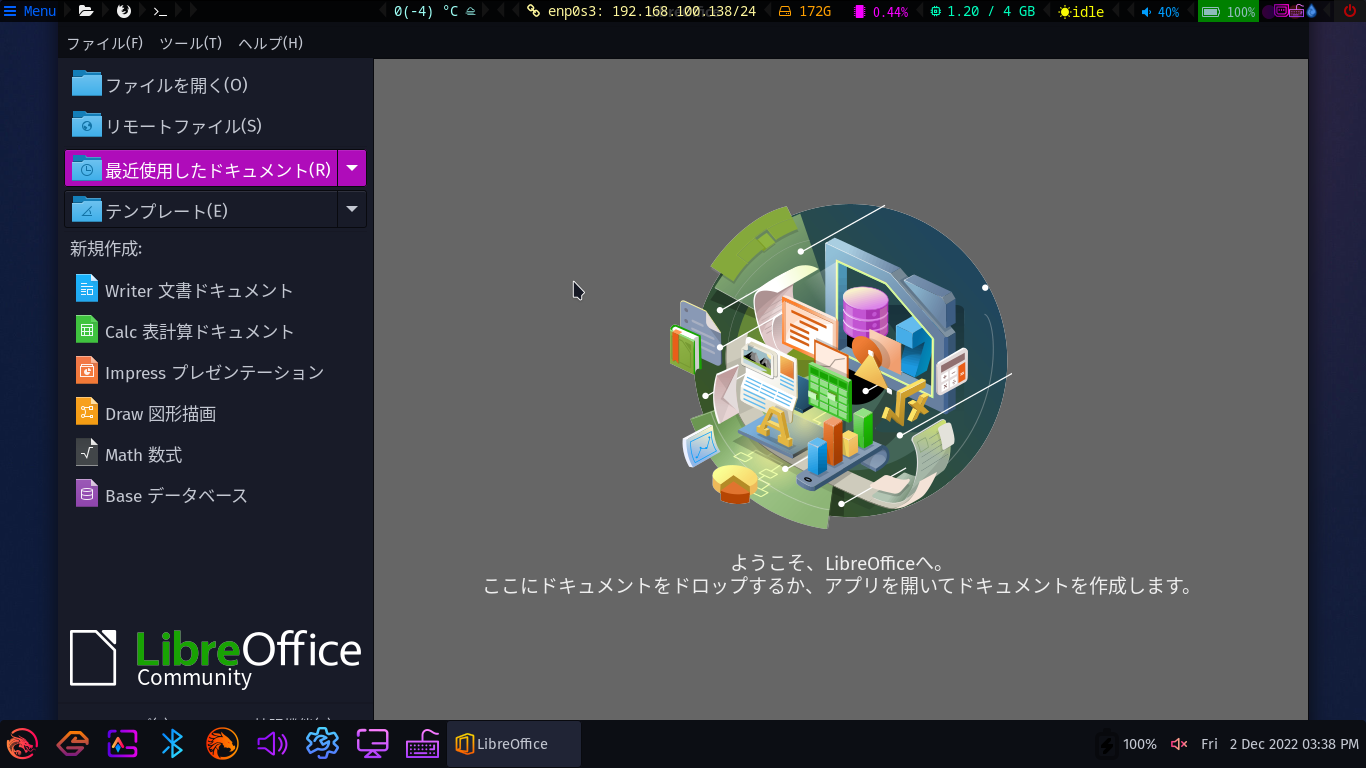Click the battery charging tray icon
This screenshot has width=1366, height=768.
[1106, 745]
